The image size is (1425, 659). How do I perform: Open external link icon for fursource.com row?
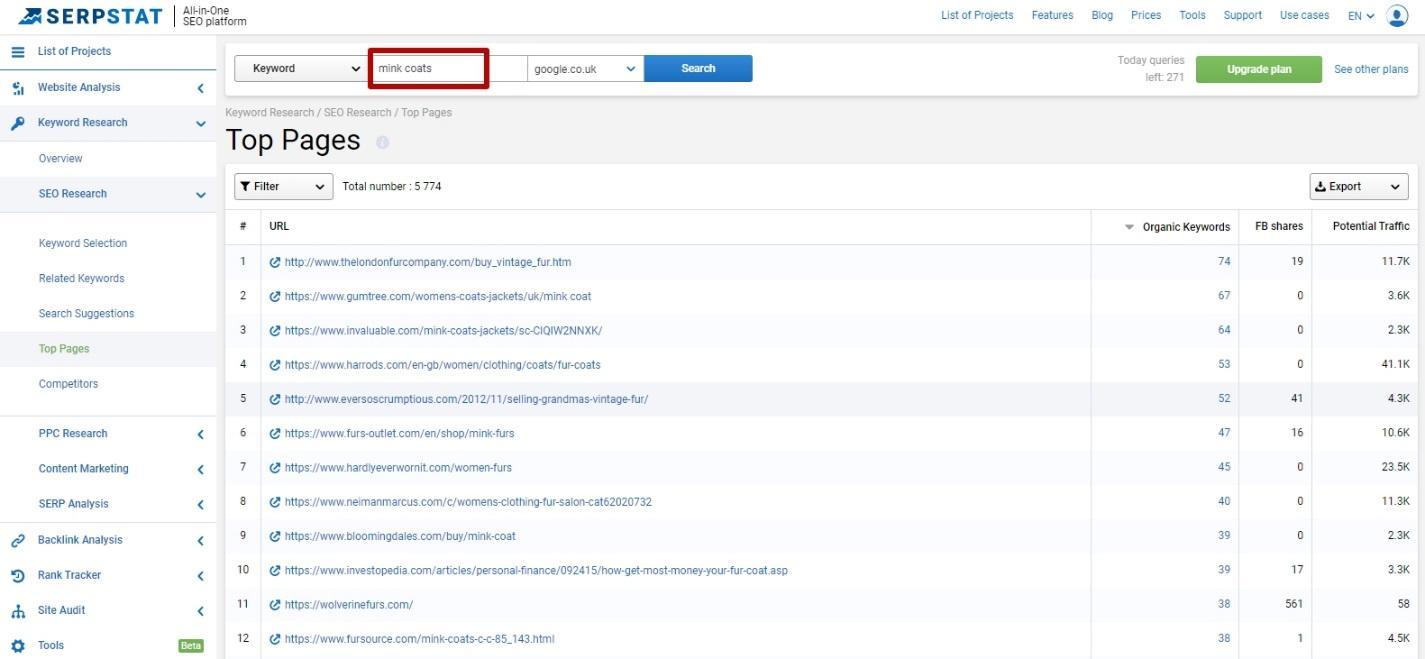coord(275,639)
